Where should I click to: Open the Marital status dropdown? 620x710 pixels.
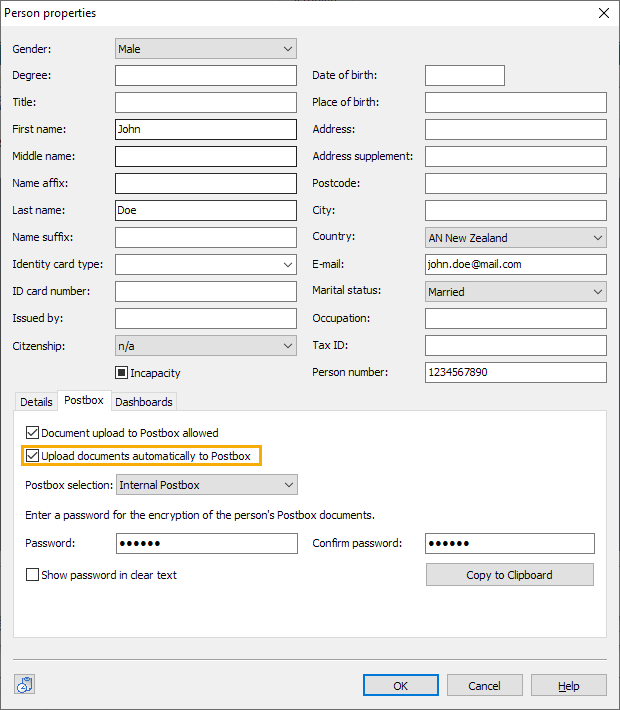click(516, 292)
